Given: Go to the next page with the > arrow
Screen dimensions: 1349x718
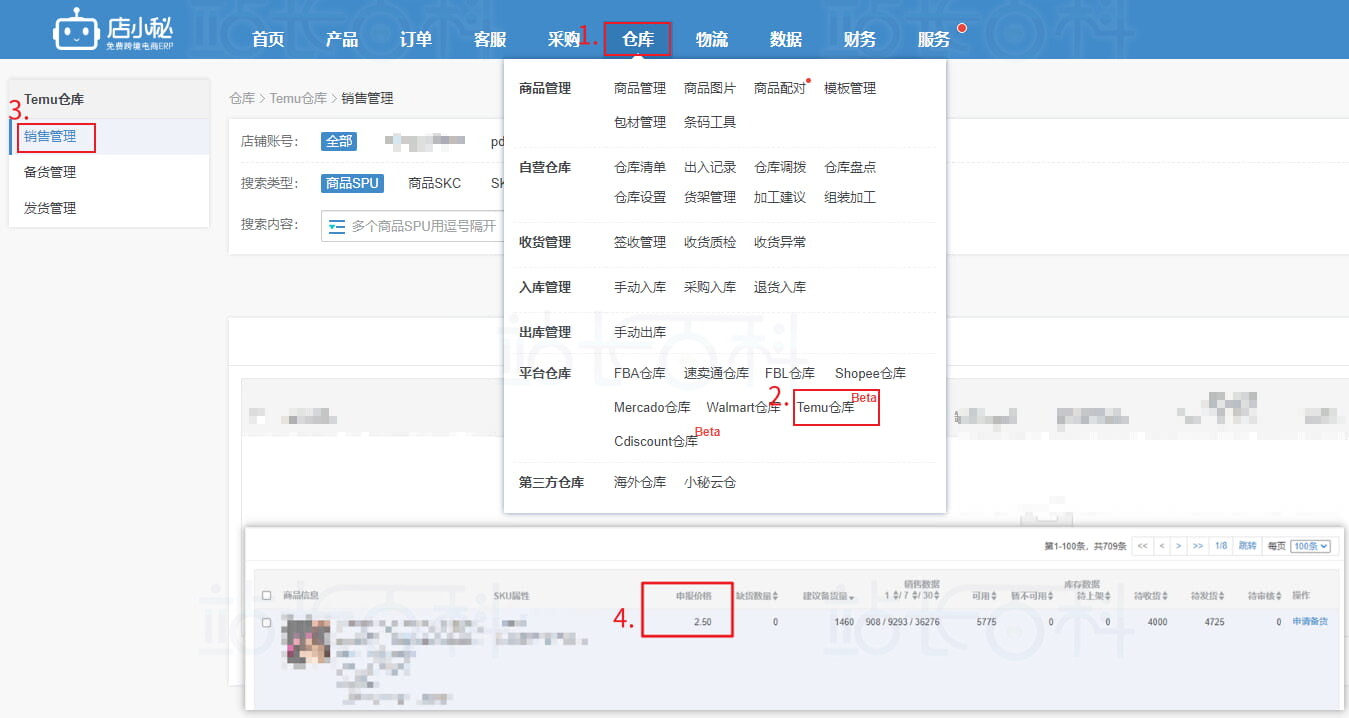Looking at the screenshot, I should (x=1179, y=546).
